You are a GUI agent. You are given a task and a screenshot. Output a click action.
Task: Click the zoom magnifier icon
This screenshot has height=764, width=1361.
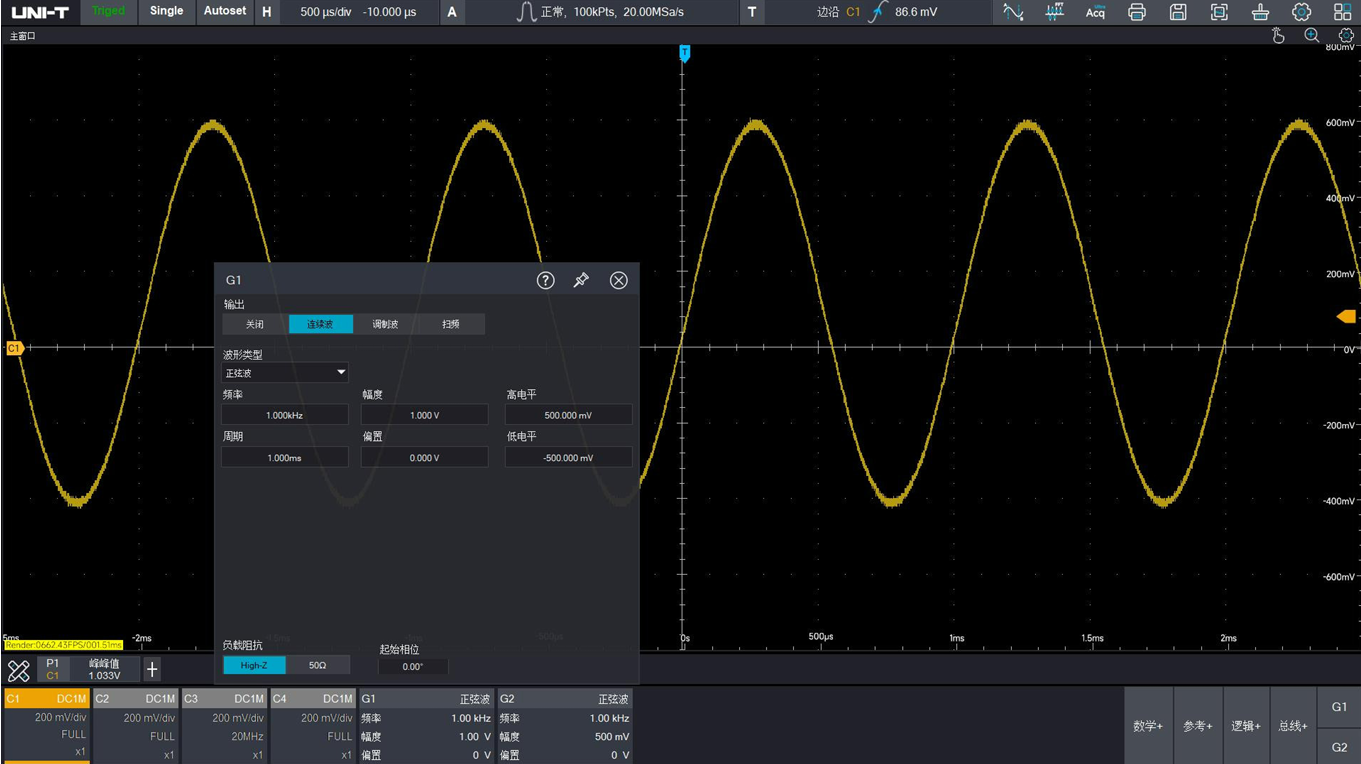(x=1312, y=36)
